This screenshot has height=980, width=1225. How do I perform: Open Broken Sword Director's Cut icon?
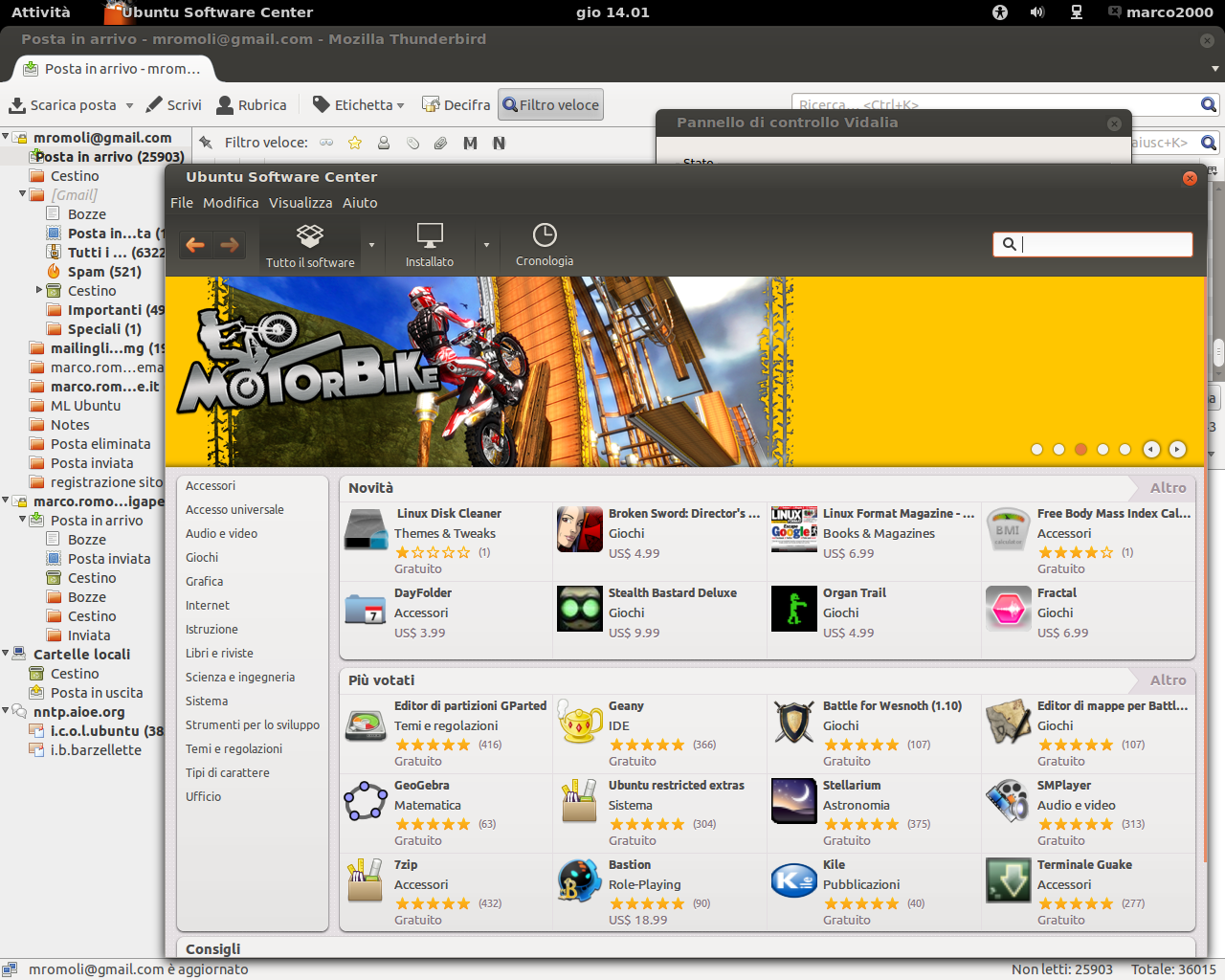[580, 530]
